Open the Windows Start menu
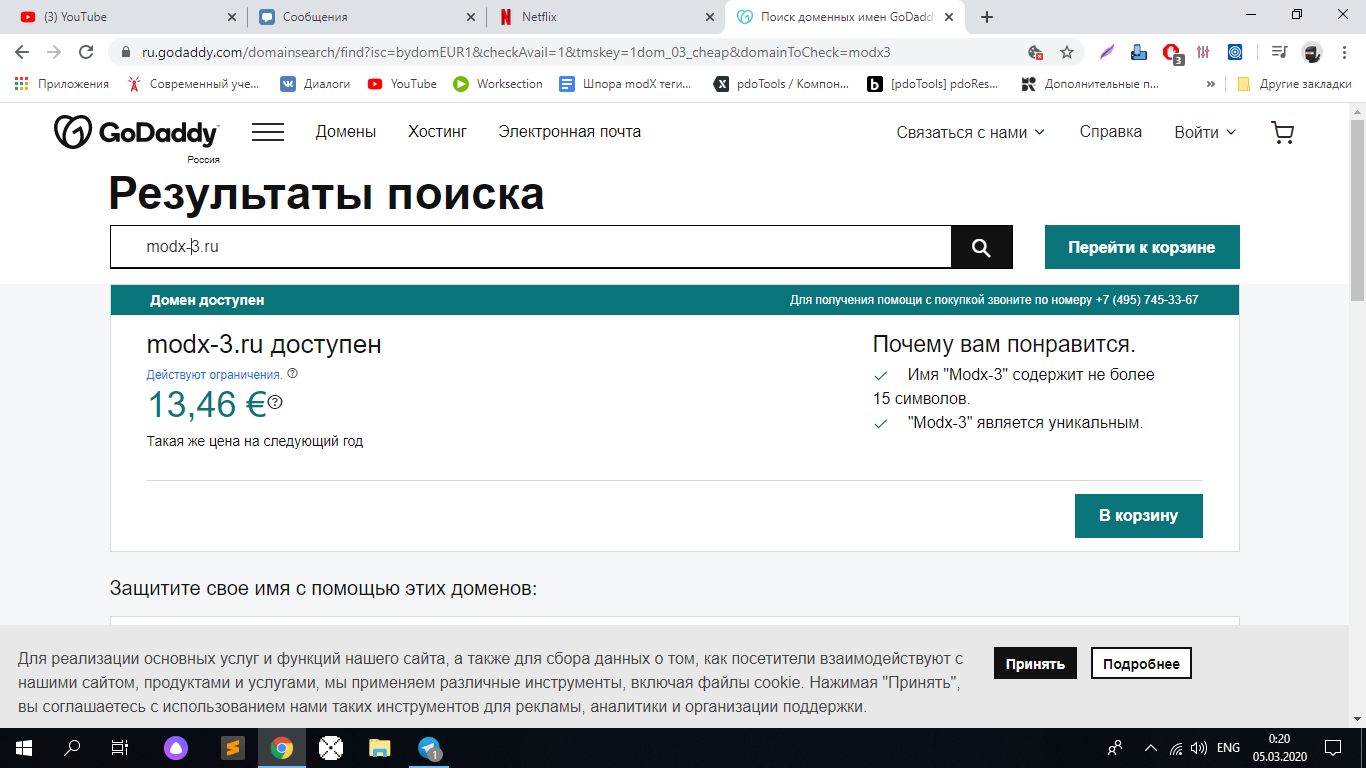Viewport: 1366px width, 768px height. (23, 747)
